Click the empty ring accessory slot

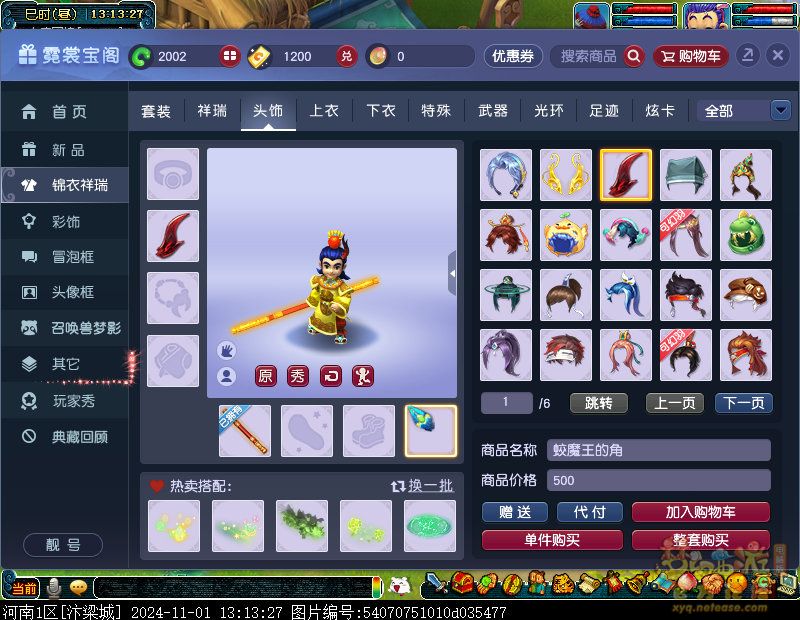pyautogui.click(x=173, y=174)
